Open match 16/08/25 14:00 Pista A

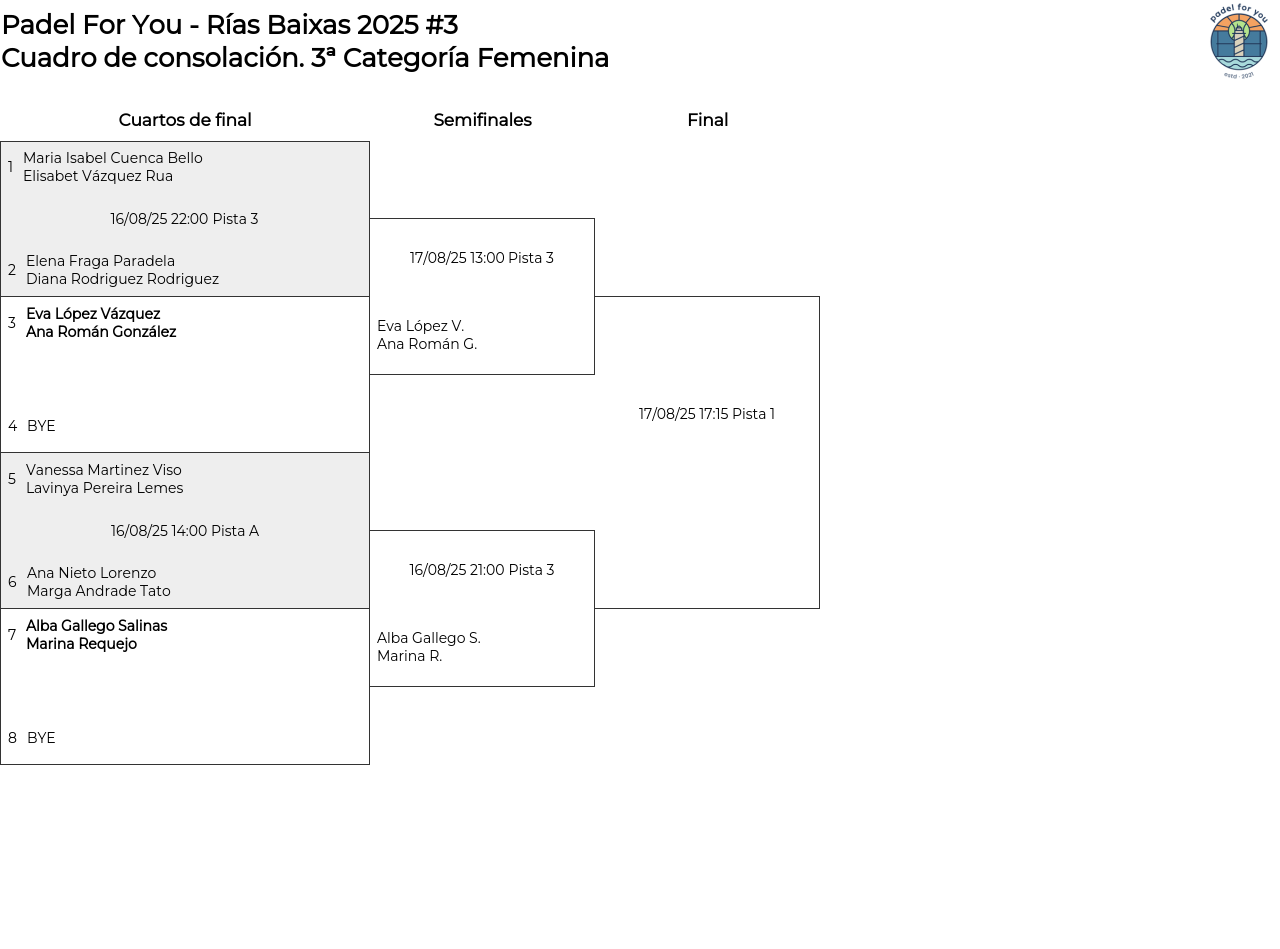tap(184, 531)
